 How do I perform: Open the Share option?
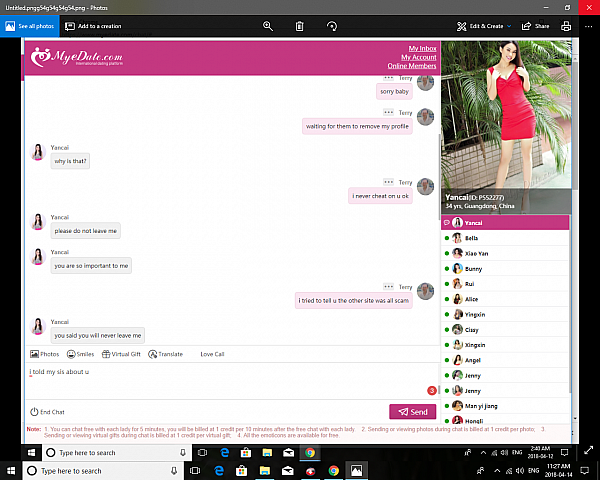click(x=535, y=26)
